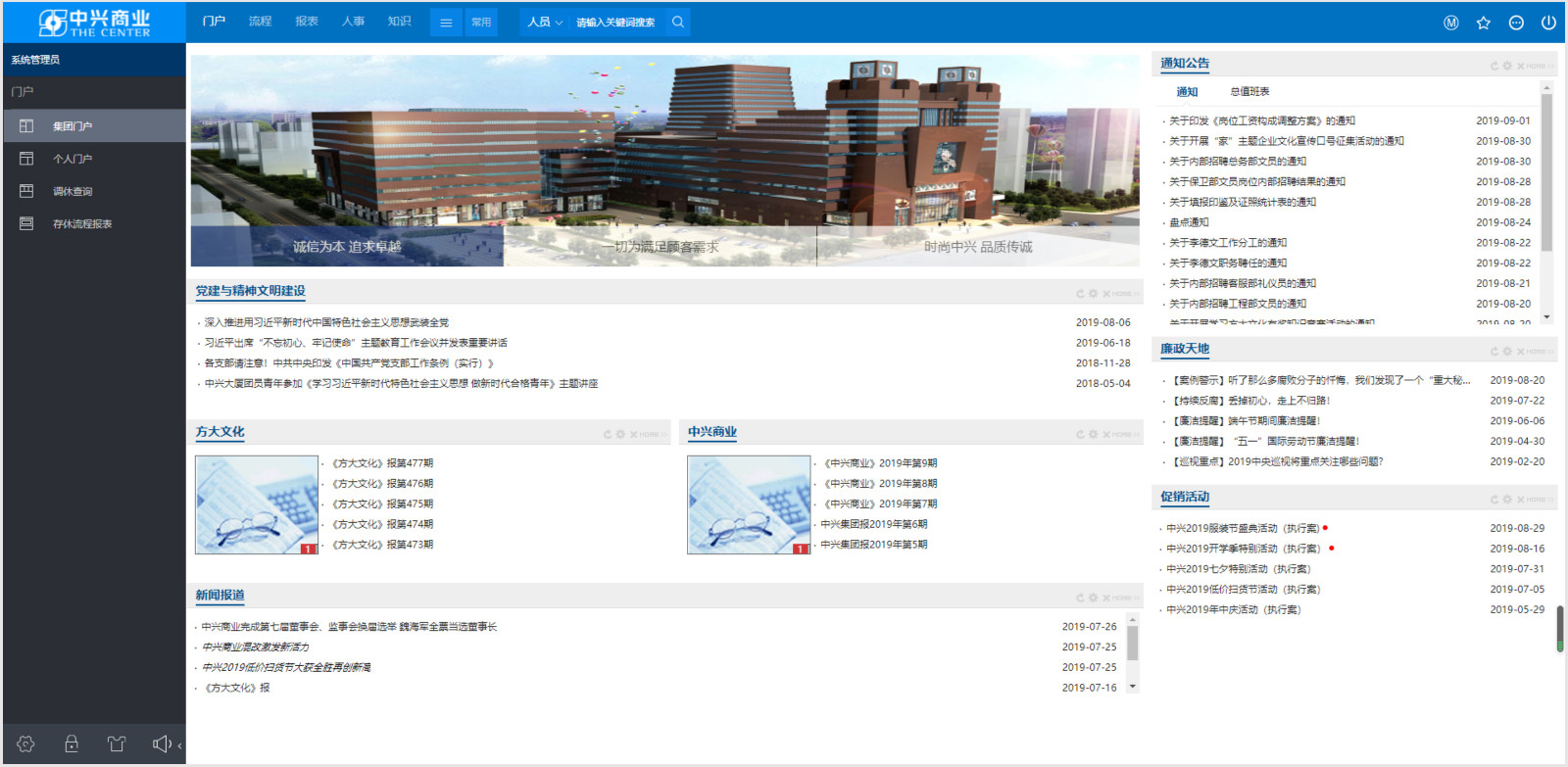Image resolution: width=1568 pixels, height=767 pixels.
Task: Click the shirt skin icon at sidebar bottom
Action: [117, 744]
